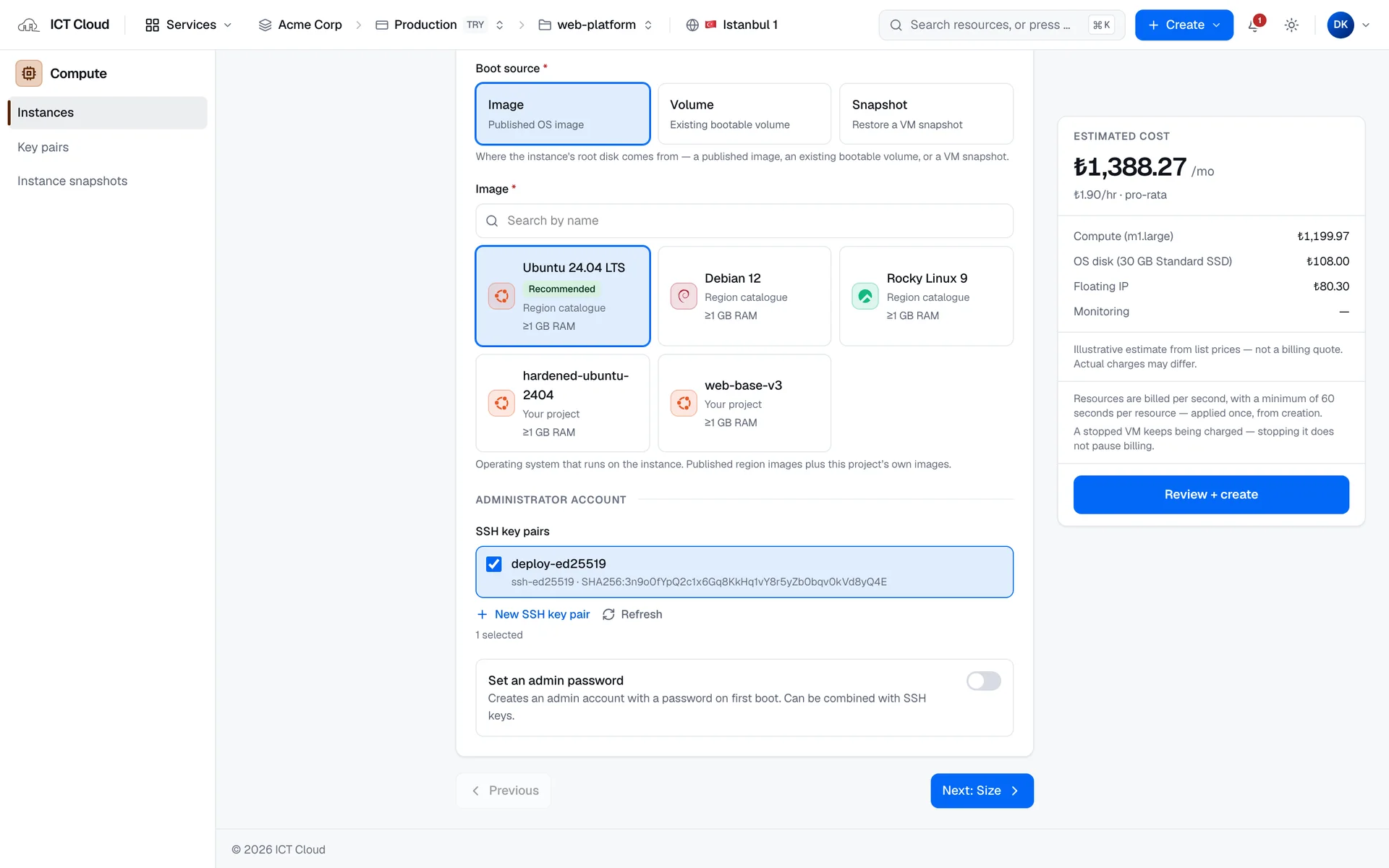Click the image Search by name field
The height and width of the screenshot is (868, 1389).
(x=744, y=221)
